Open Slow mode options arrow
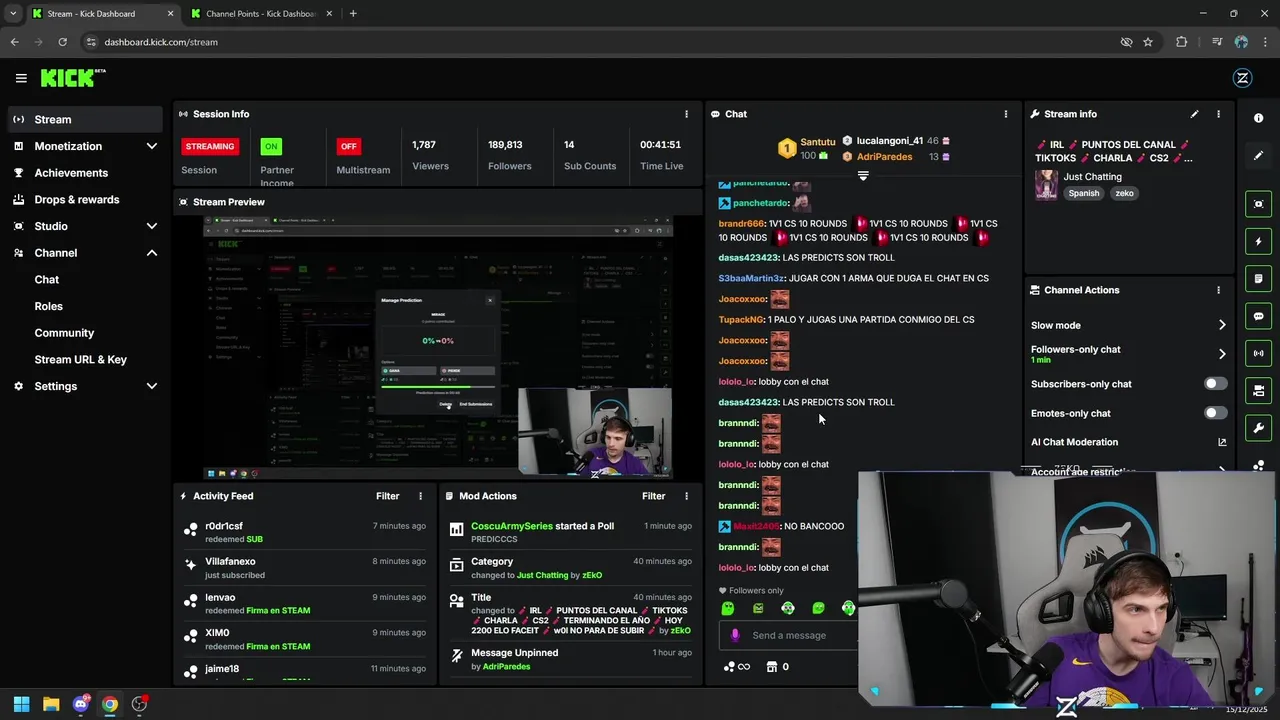The width and height of the screenshot is (1280, 720). [x=1221, y=325]
